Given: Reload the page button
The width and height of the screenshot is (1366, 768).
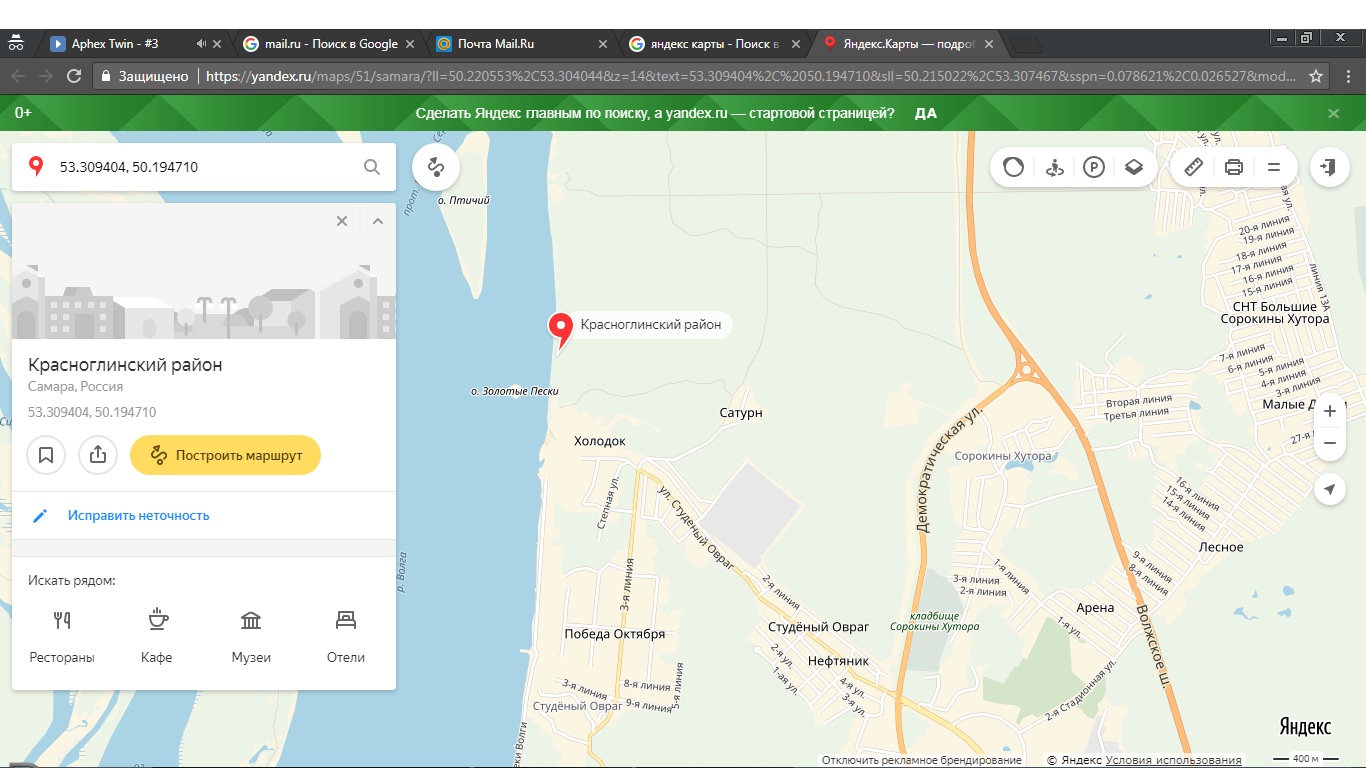Looking at the screenshot, I should 73,76.
